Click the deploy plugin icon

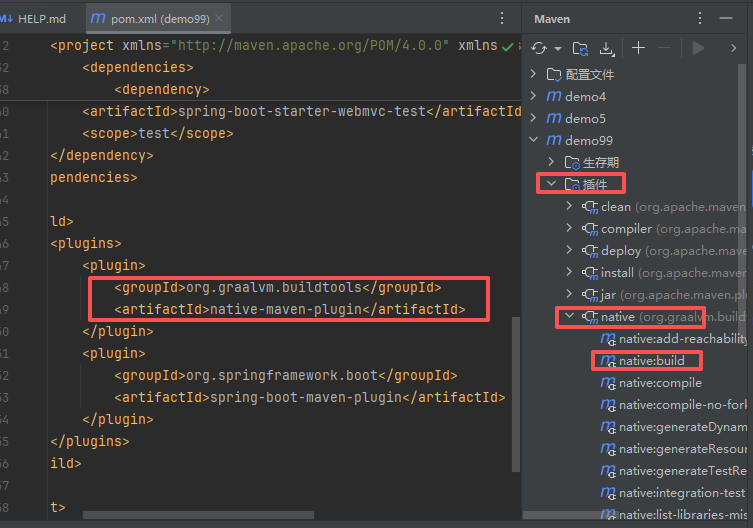pos(590,251)
